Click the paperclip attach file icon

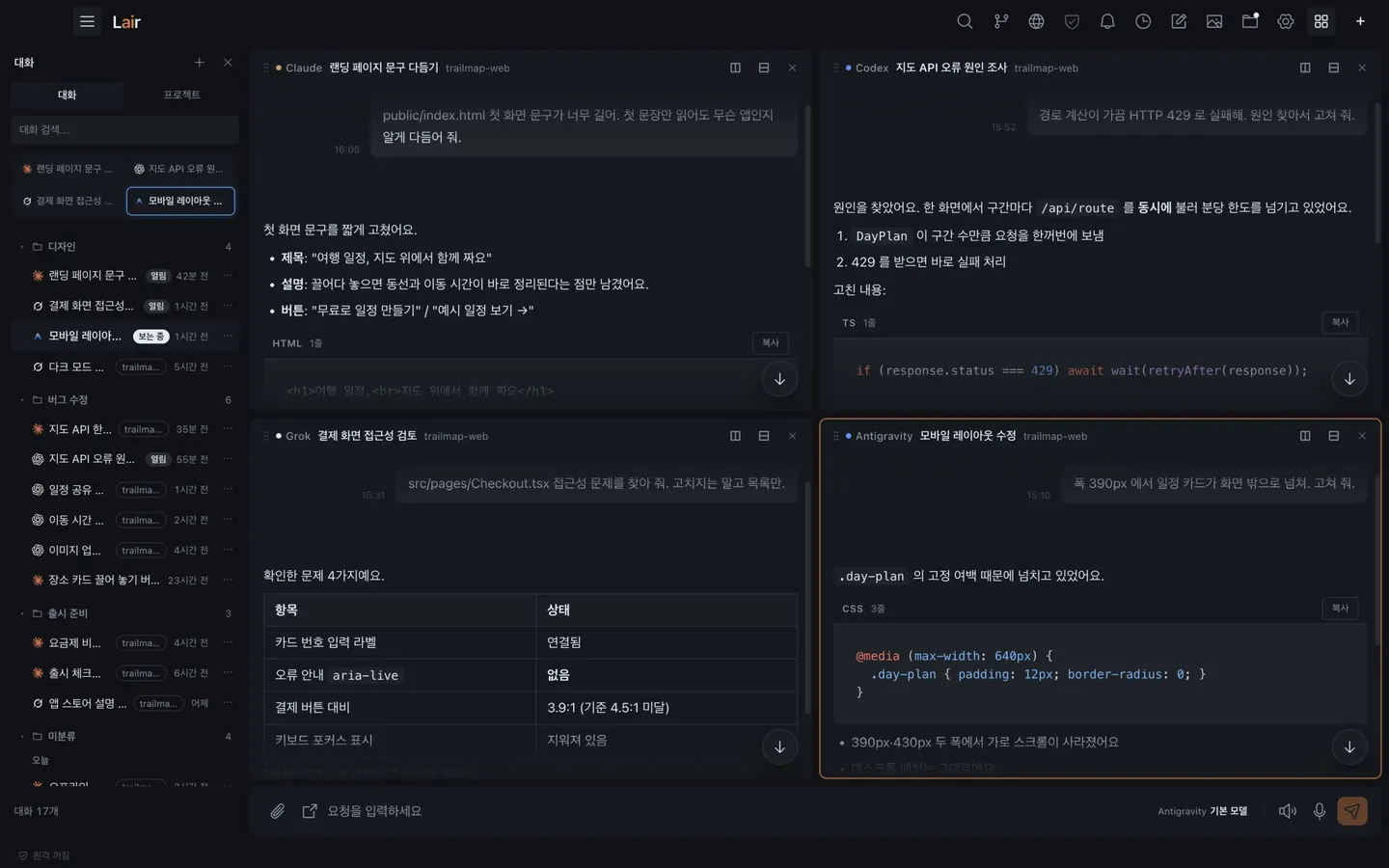tap(277, 811)
